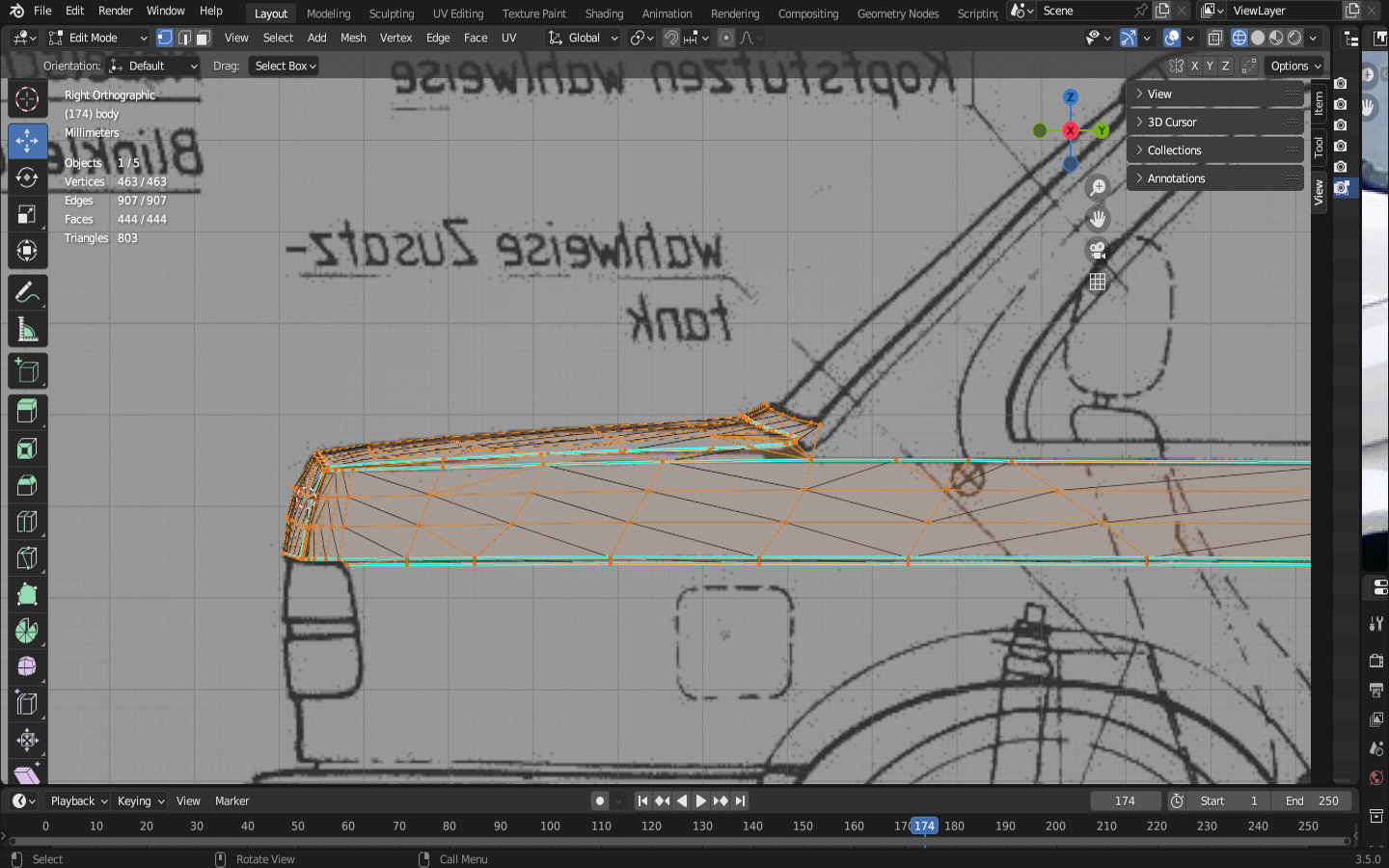Expand the 3D Cursor panel

[x=1215, y=122]
